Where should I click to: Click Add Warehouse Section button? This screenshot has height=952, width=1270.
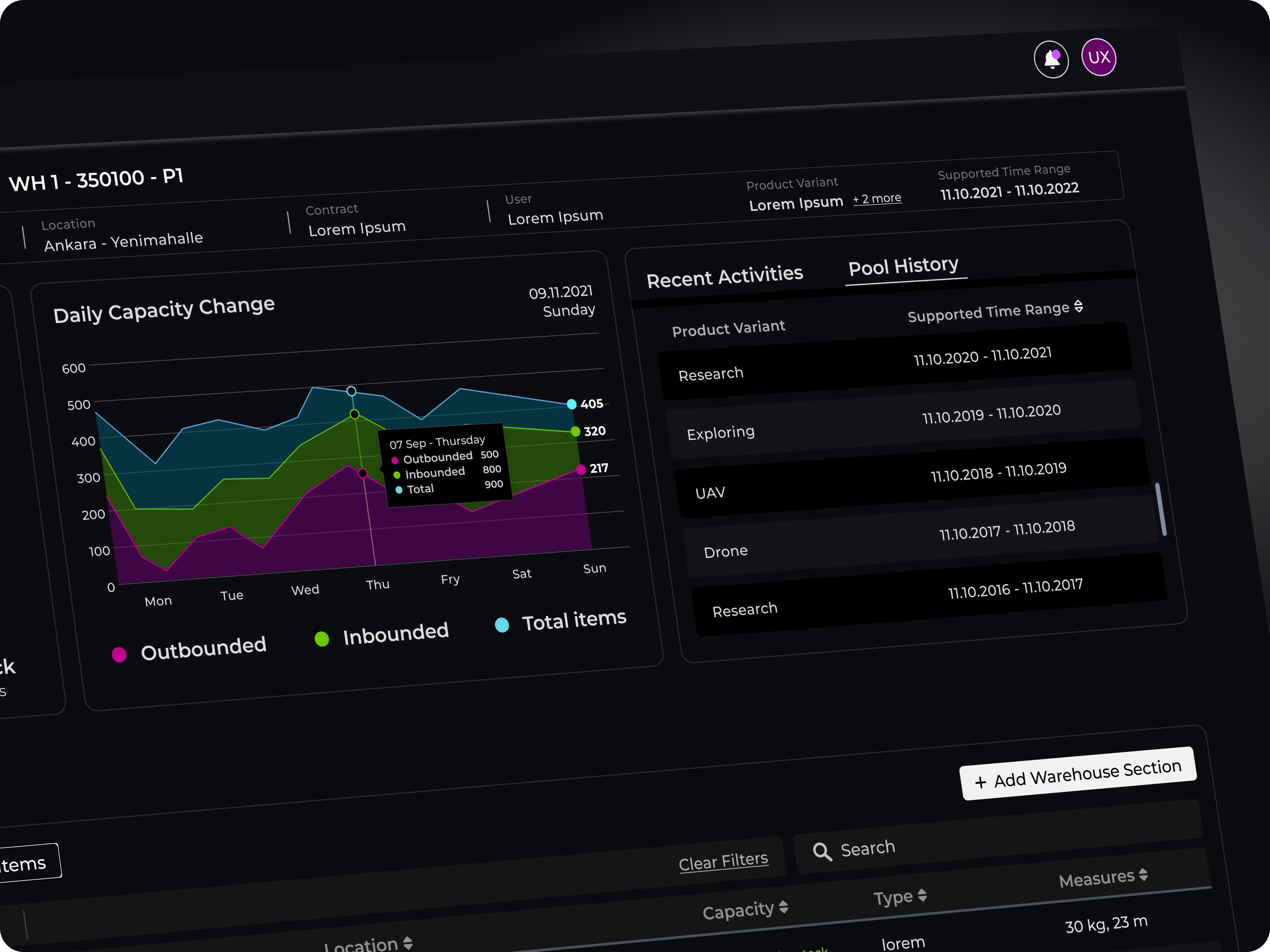1078,773
